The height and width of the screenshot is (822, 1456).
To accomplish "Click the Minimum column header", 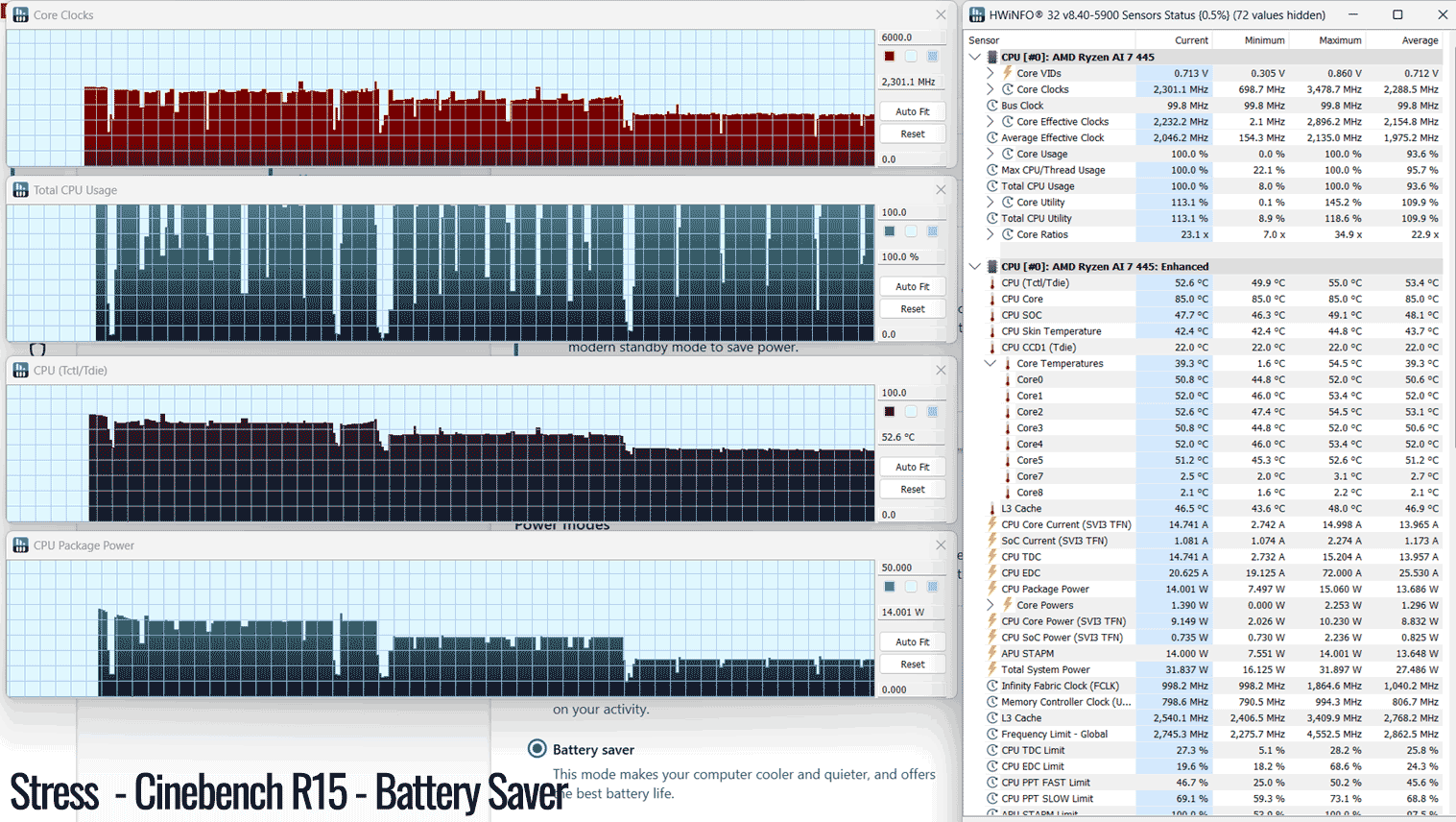I will [1264, 40].
